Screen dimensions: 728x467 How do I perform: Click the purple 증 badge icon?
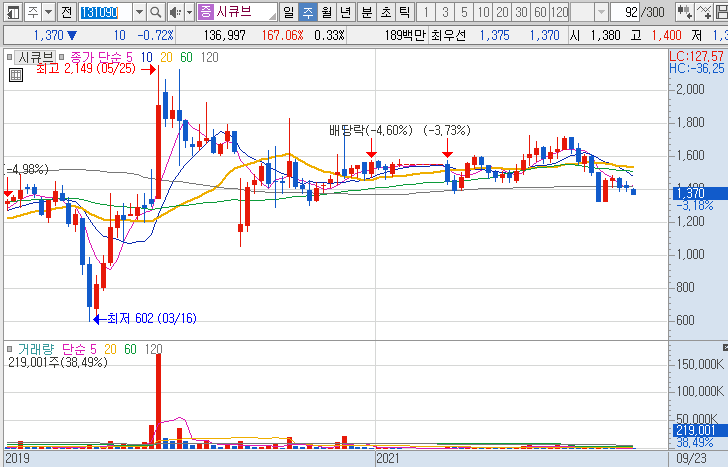click(205, 12)
